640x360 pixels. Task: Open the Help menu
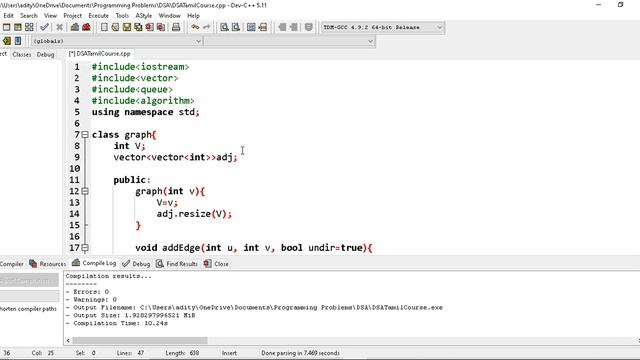click(193, 16)
